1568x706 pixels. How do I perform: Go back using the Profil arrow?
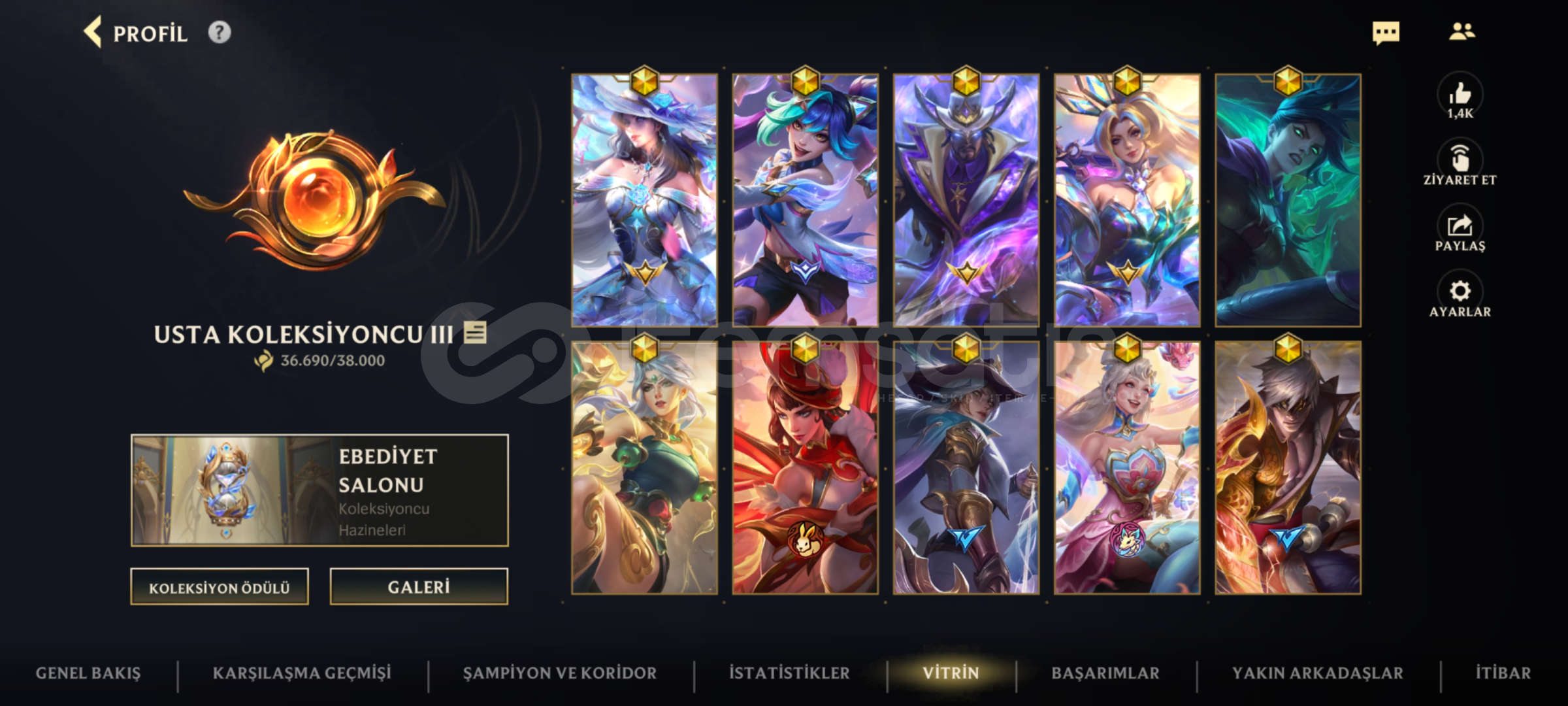[x=93, y=32]
